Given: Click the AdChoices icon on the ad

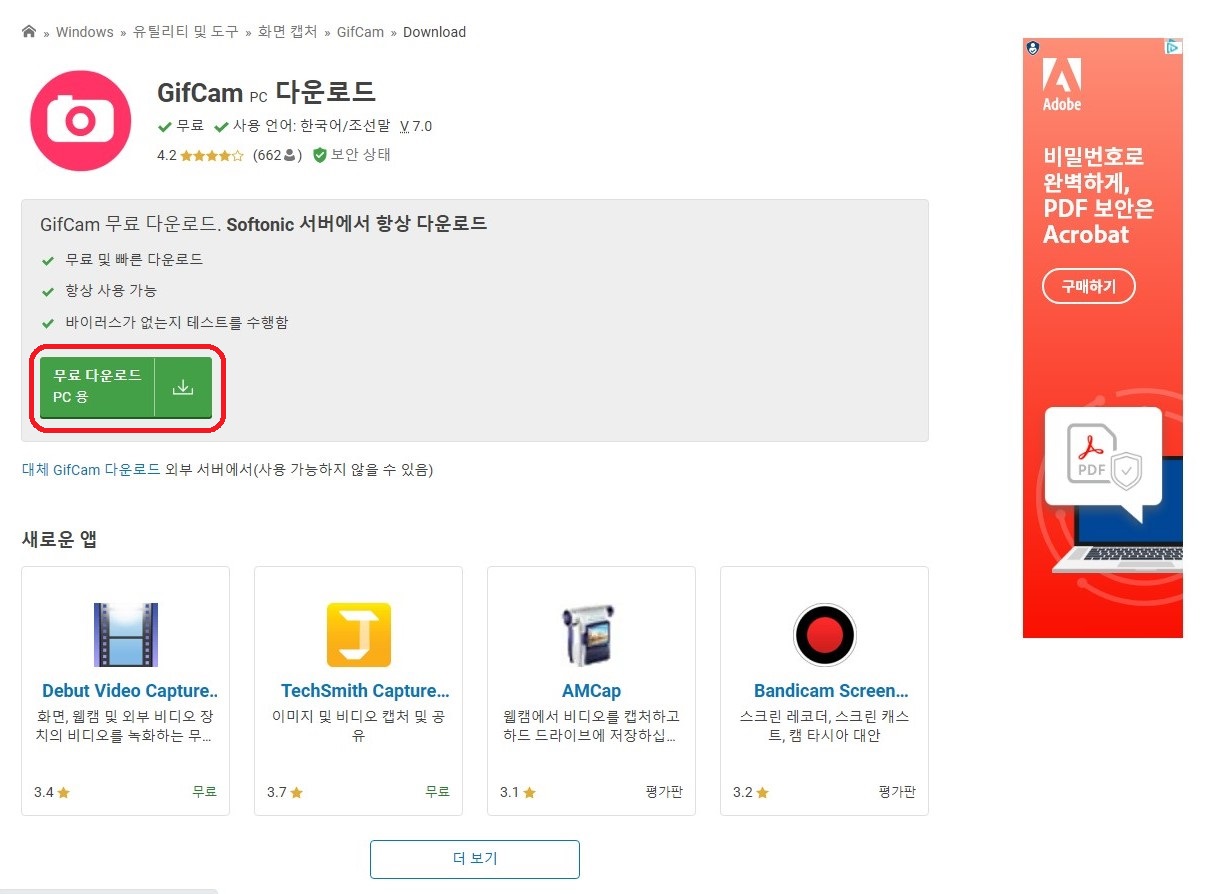Looking at the screenshot, I should [1174, 47].
